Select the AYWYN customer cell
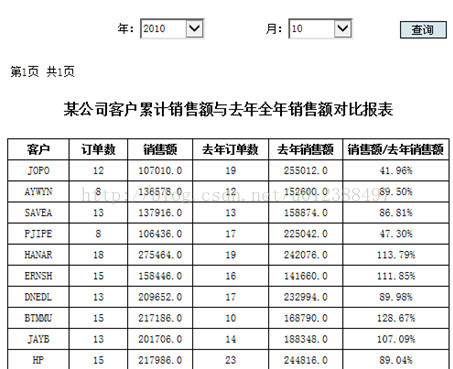 [38, 192]
